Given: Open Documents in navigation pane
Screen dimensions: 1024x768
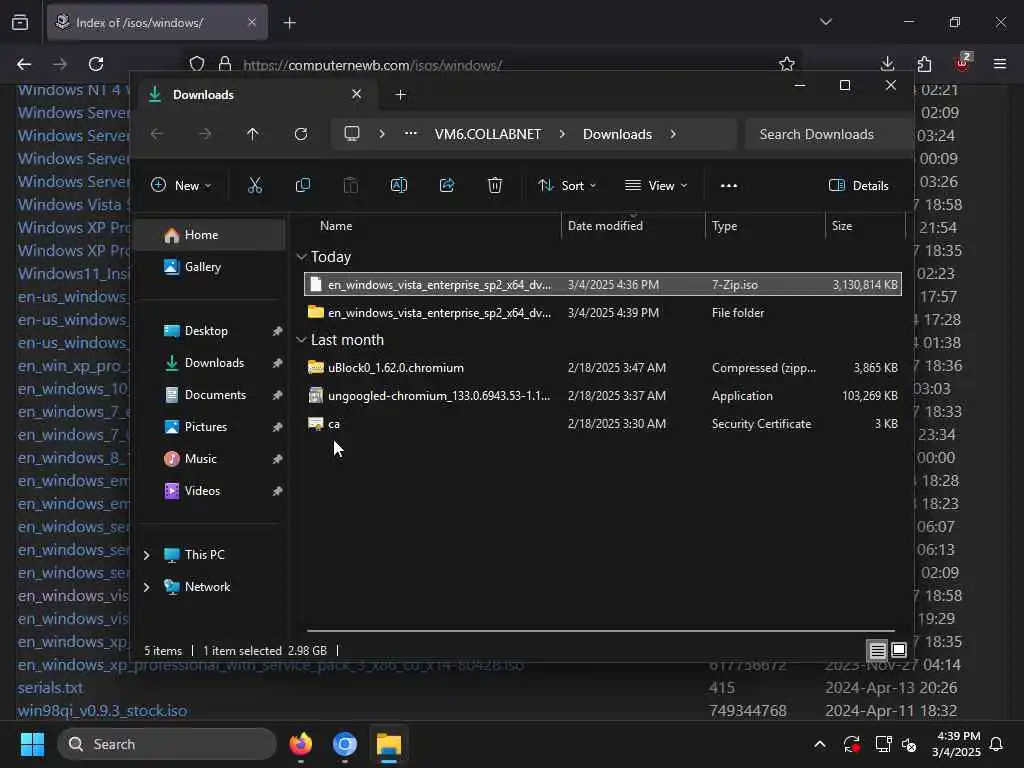Looking at the screenshot, I should (x=210, y=395).
